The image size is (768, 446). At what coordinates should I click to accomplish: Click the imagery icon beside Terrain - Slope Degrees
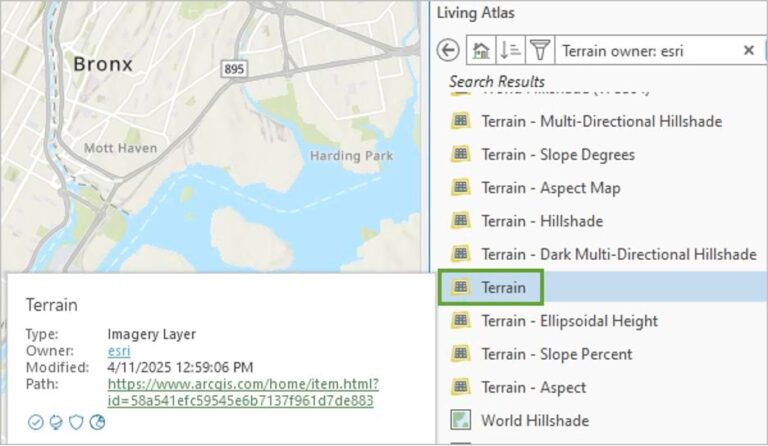tap(460, 154)
